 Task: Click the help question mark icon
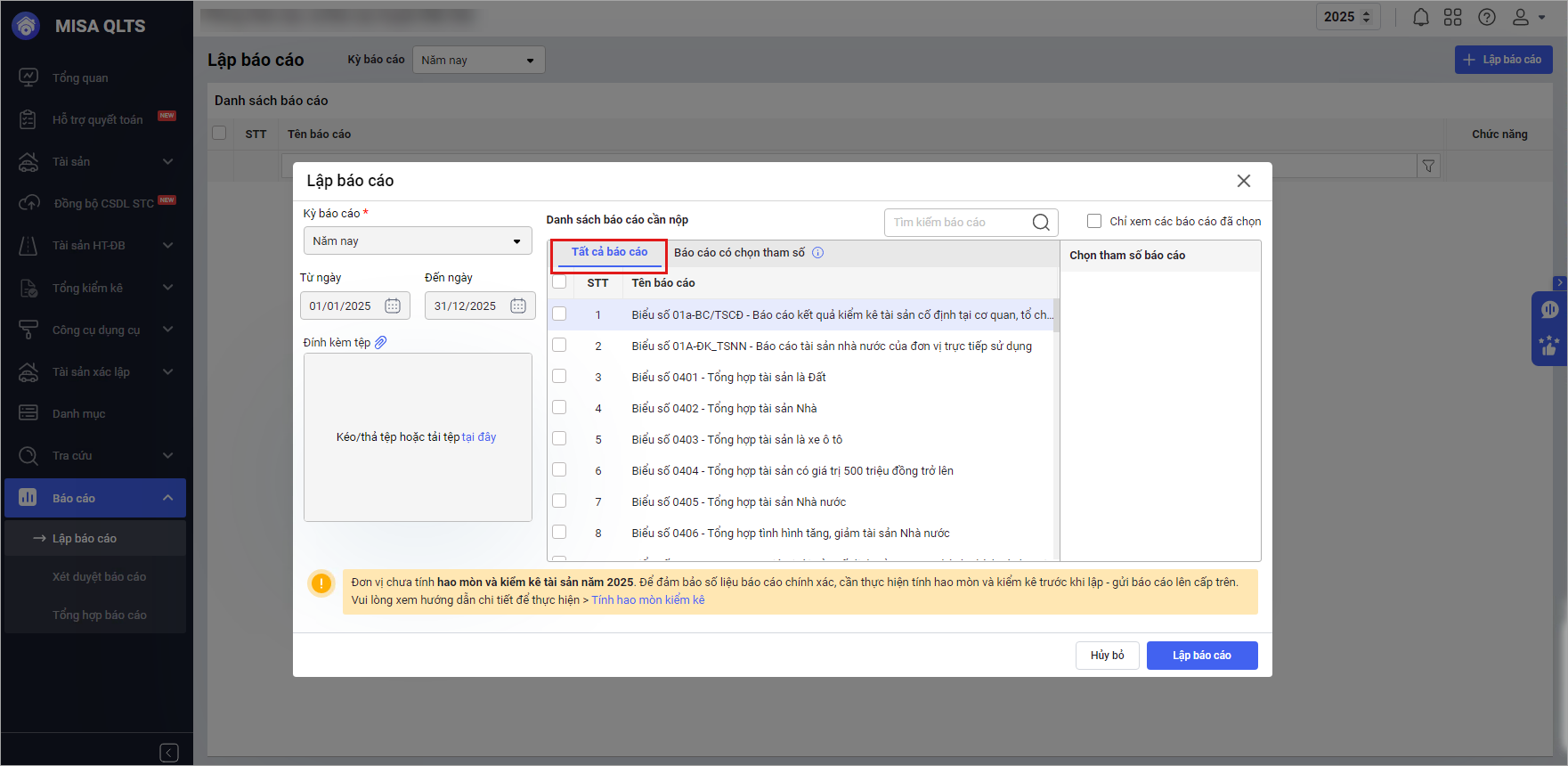pos(1487,17)
